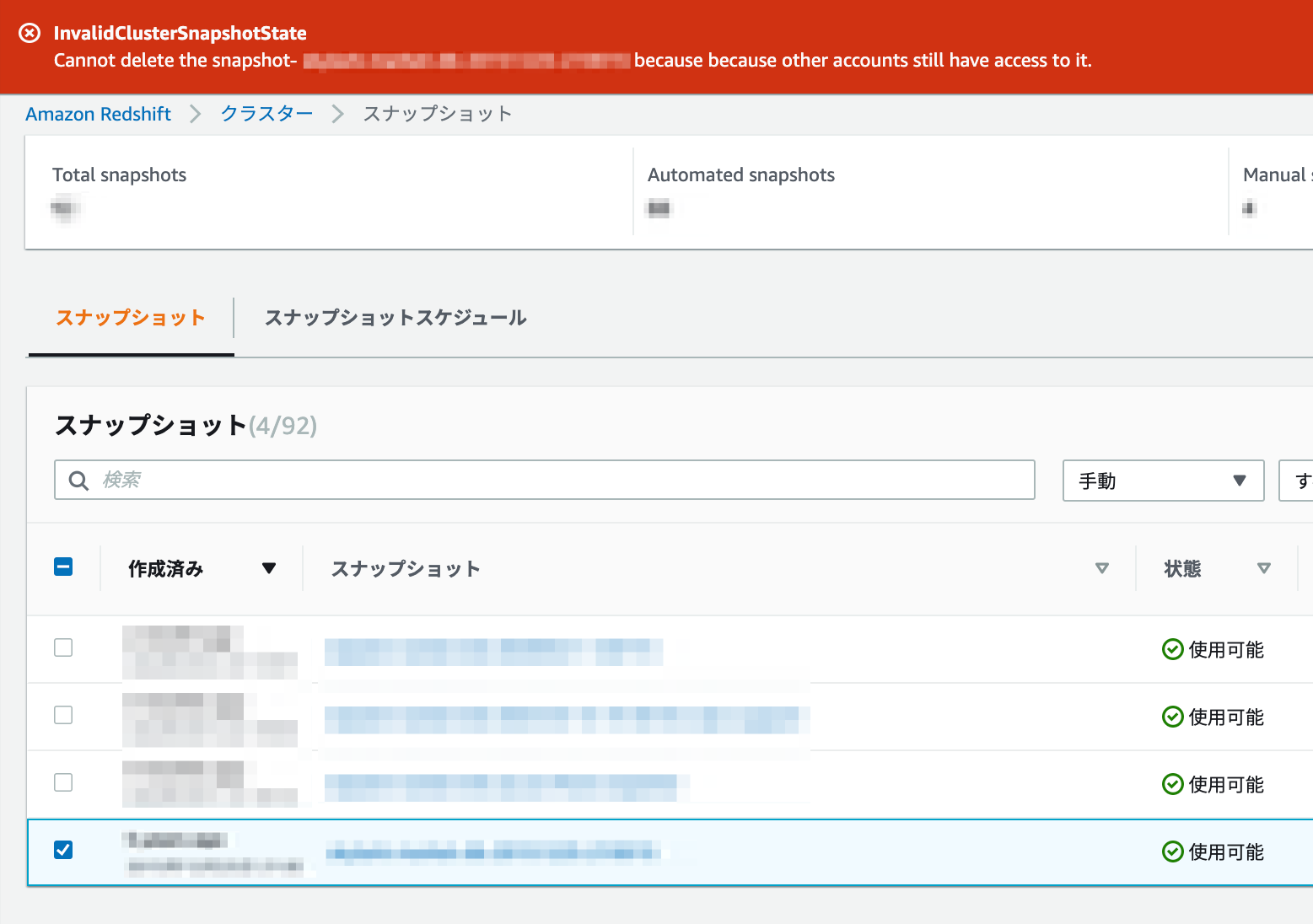Open the partially visible dropdown at the right edge
This screenshot has height=924, width=1313.
tap(1301, 481)
